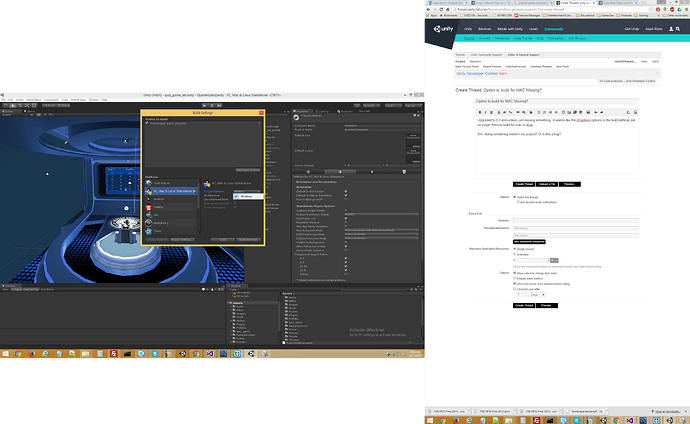
Task: Toggle the Watch this thread checkbox
Action: 514,197
